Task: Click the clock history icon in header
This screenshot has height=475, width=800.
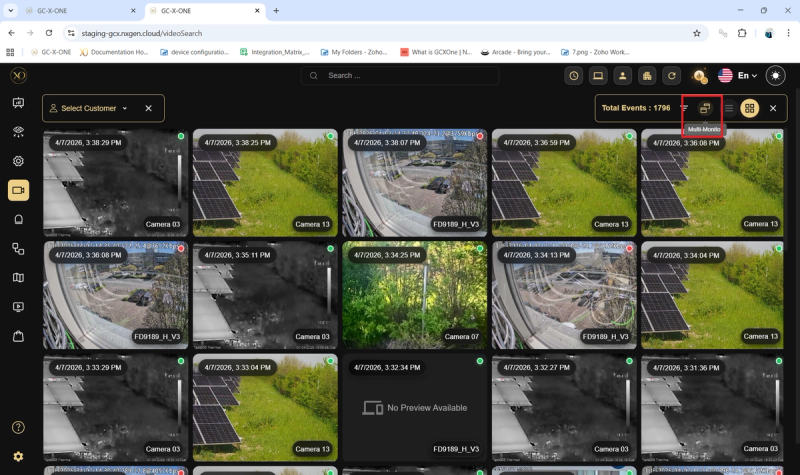Action: pyautogui.click(x=573, y=76)
